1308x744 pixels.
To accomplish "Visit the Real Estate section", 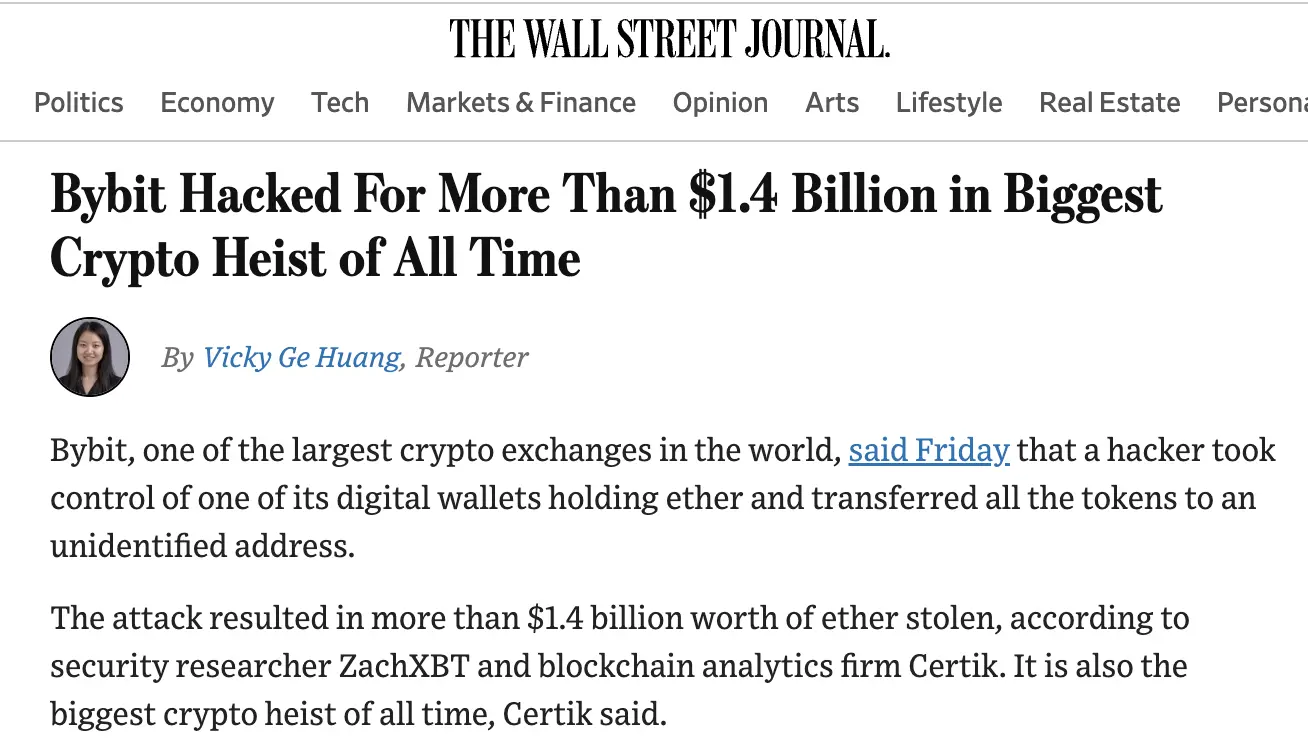I will tap(1109, 102).
